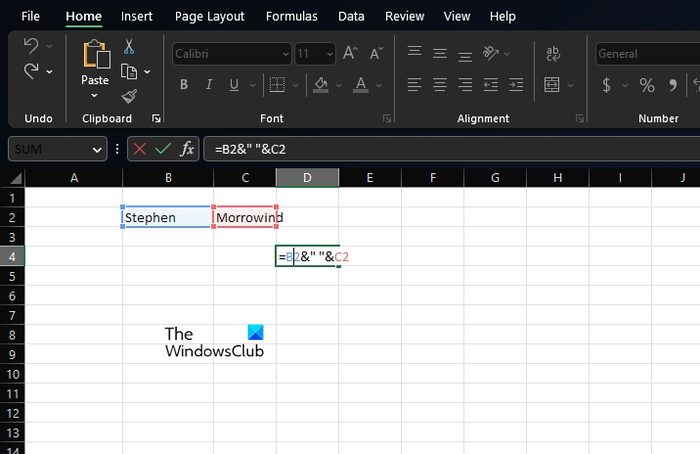The height and width of the screenshot is (454, 700).
Task: Select cell C2 containing Morrowind
Action: click(245, 217)
